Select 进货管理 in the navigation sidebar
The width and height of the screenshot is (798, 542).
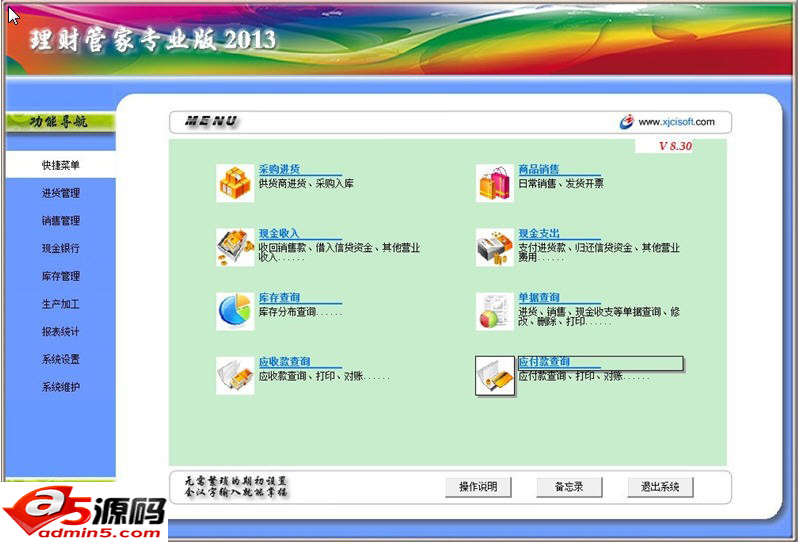tap(61, 193)
